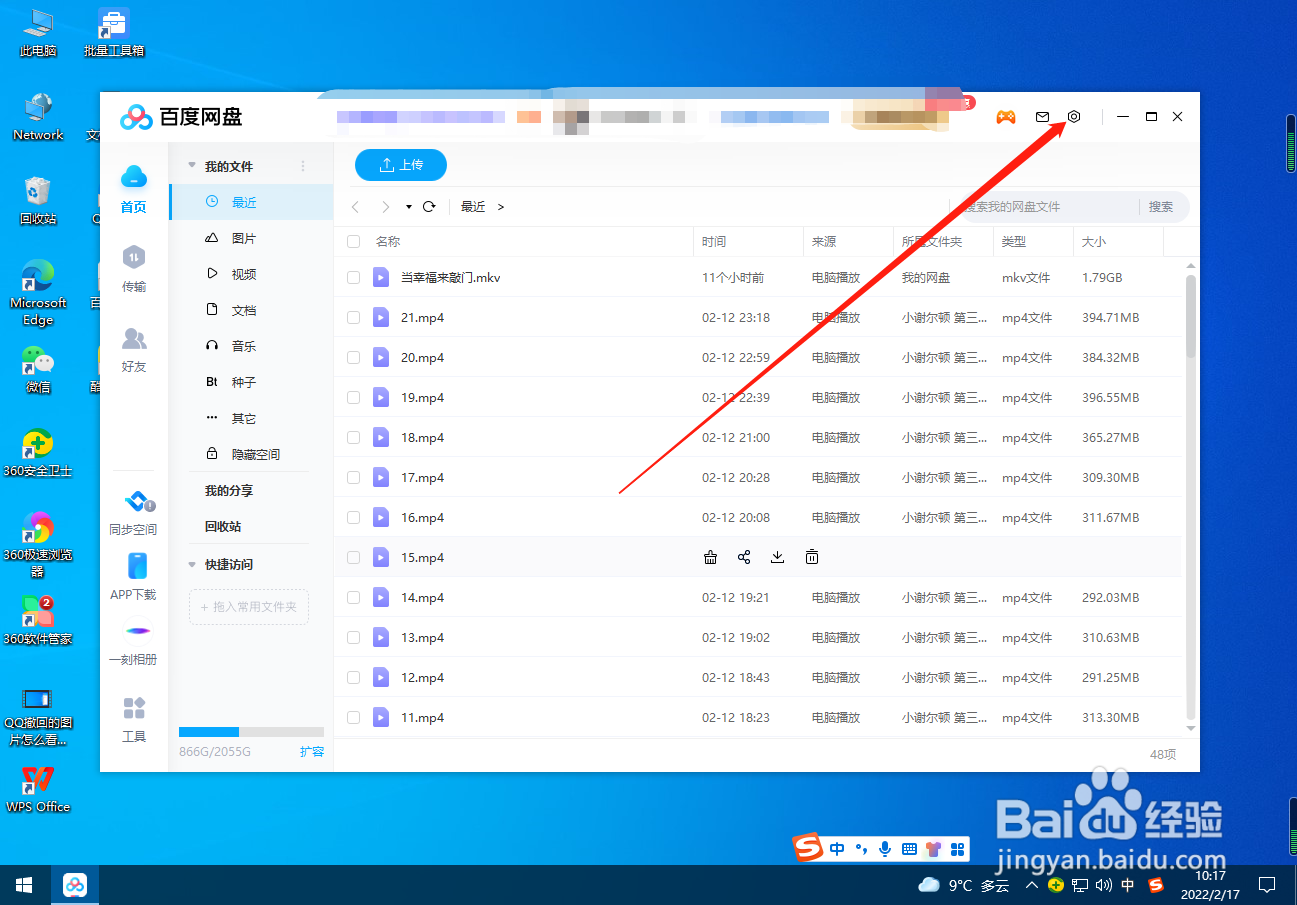Click the 上传 upload button
The image size is (1297, 905).
coord(400,165)
